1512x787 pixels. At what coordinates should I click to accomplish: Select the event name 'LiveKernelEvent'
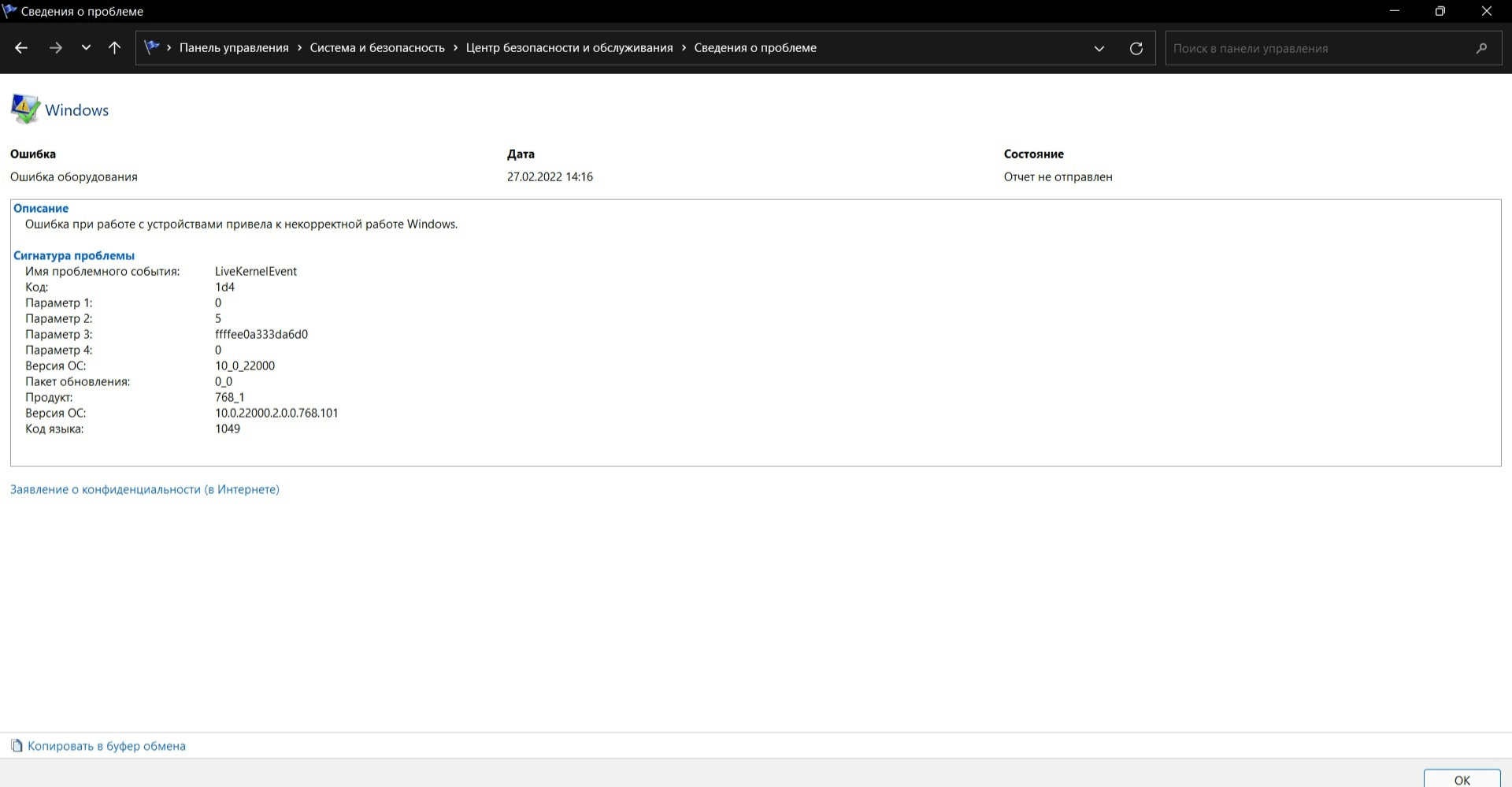coord(256,271)
